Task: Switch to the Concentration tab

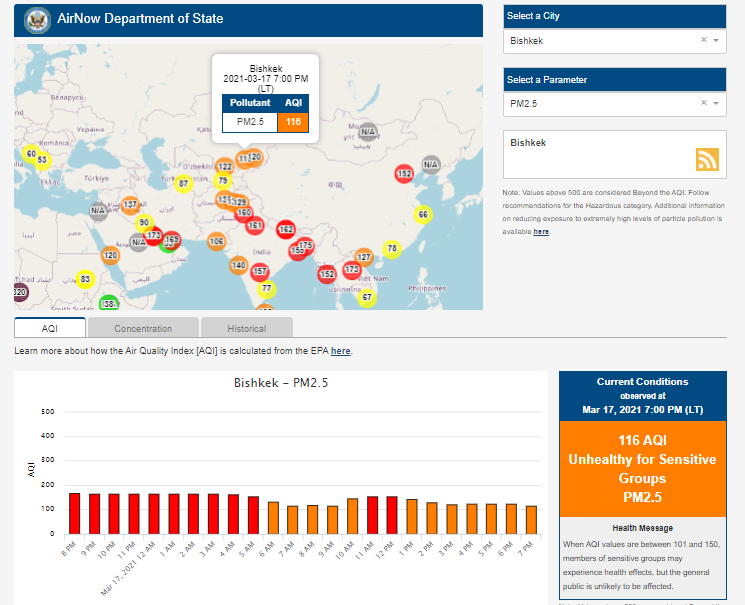Action: 143,328
